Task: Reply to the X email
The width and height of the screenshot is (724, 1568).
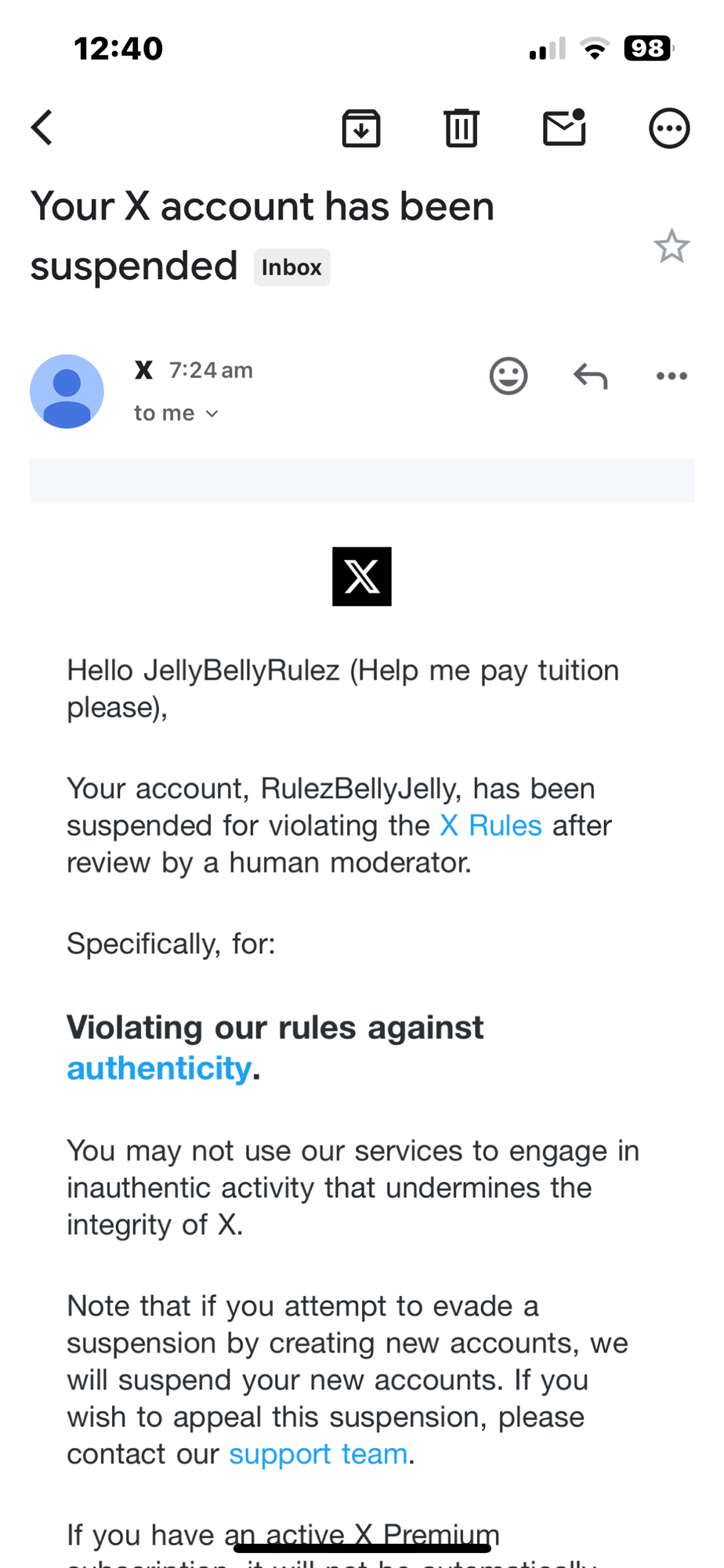Action: tap(590, 376)
